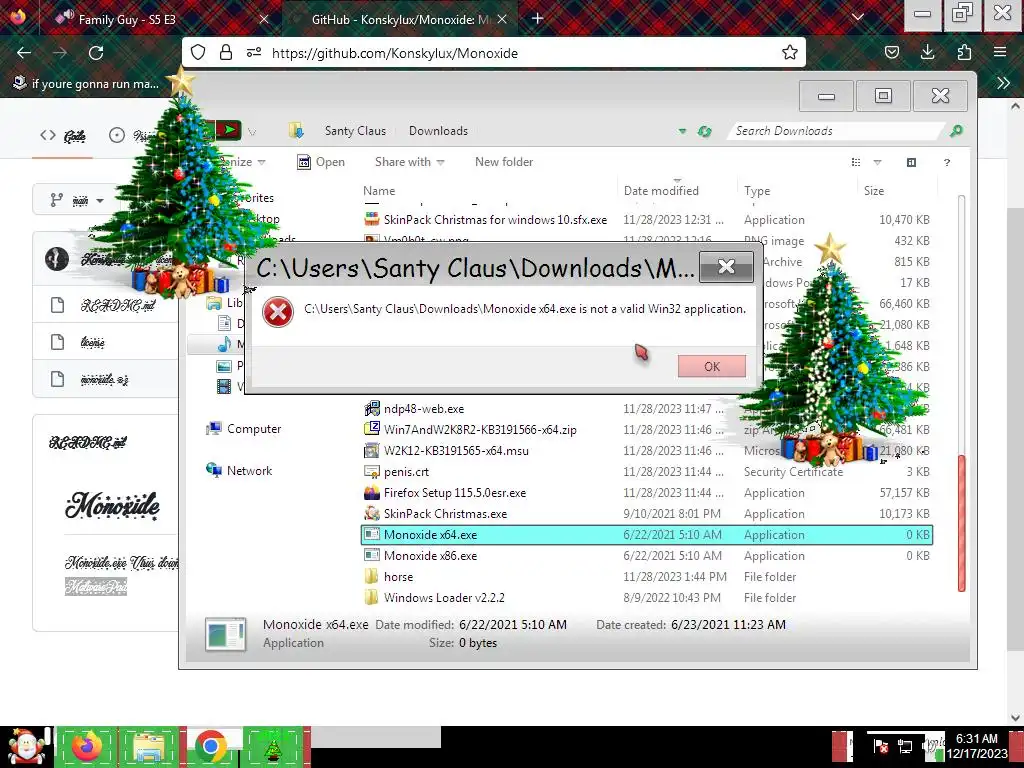Bookmark this page with the star icon
Image resolution: width=1024 pixels, height=768 pixels.
(x=790, y=53)
